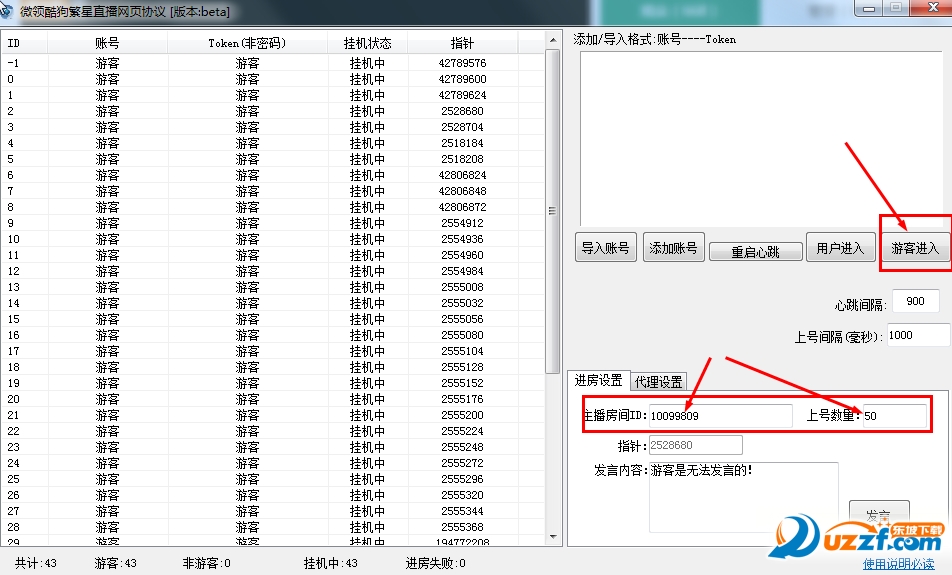Click the 挂机状态 column header
The image size is (952, 575).
[x=367, y=44]
